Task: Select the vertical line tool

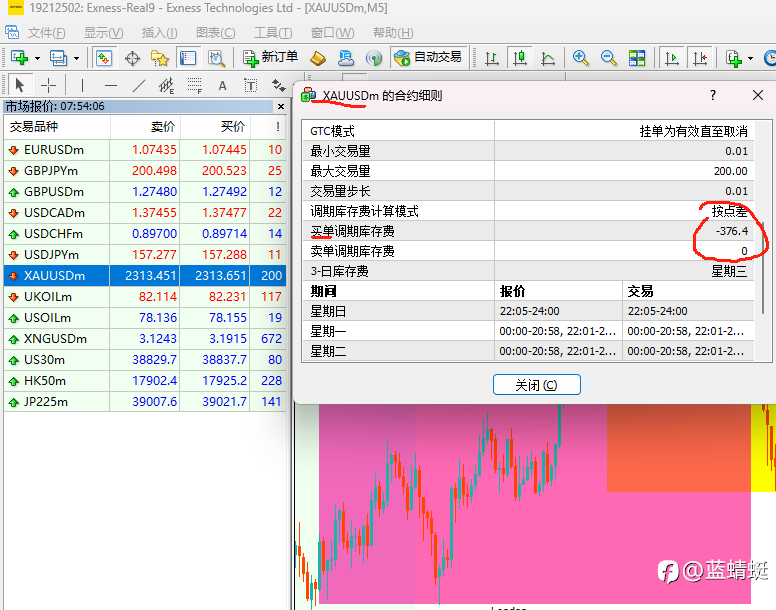Action: tap(82, 86)
